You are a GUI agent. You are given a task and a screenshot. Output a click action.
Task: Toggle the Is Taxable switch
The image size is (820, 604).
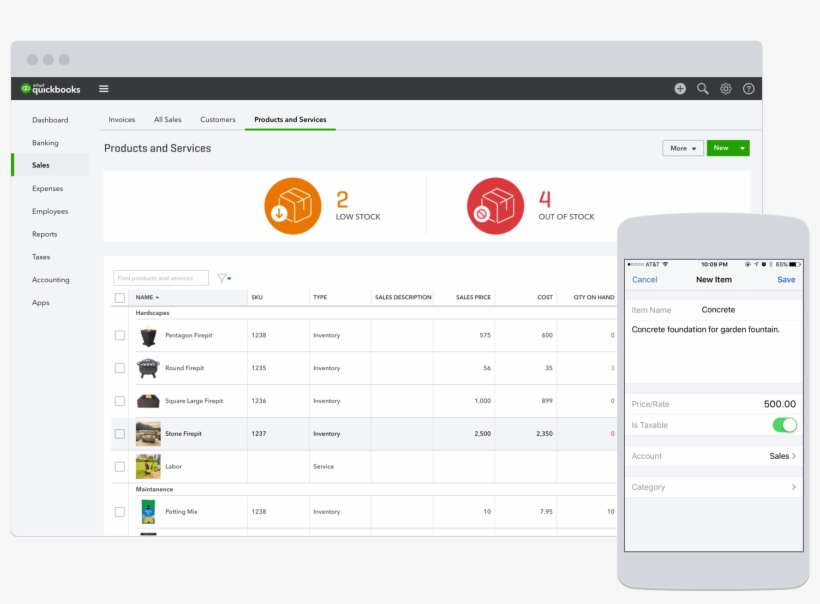pyautogui.click(x=784, y=425)
